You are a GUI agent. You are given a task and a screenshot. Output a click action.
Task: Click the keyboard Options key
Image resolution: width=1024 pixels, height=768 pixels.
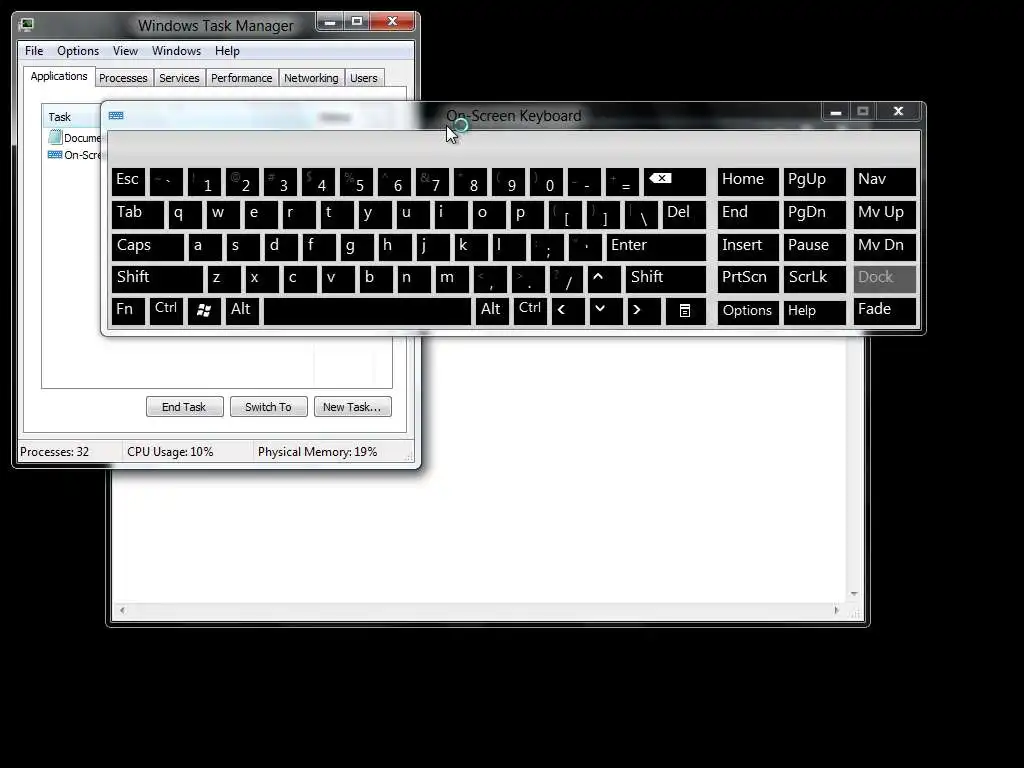(748, 311)
